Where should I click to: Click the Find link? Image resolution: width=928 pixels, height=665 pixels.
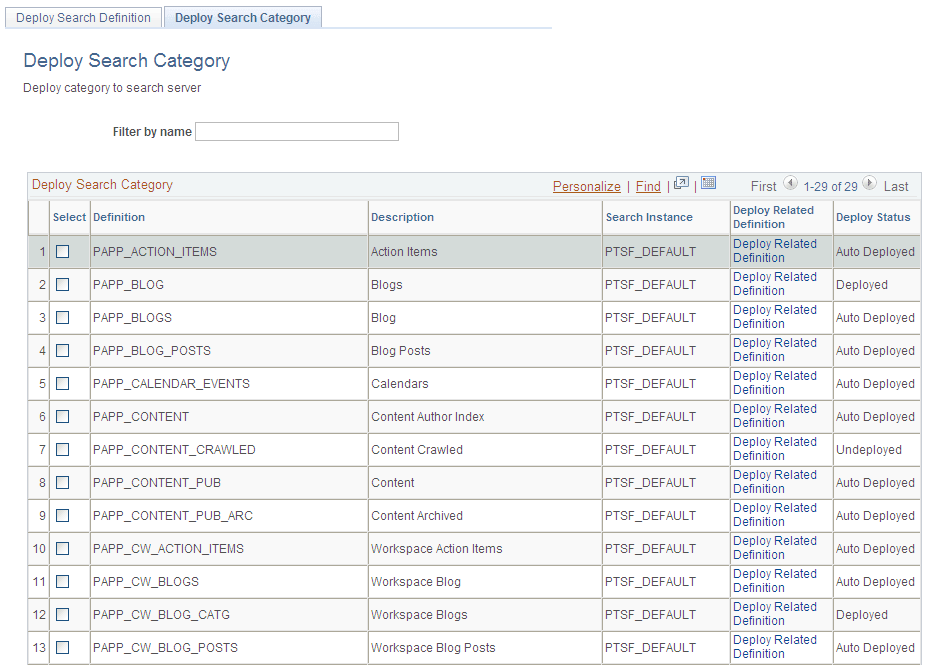648,185
